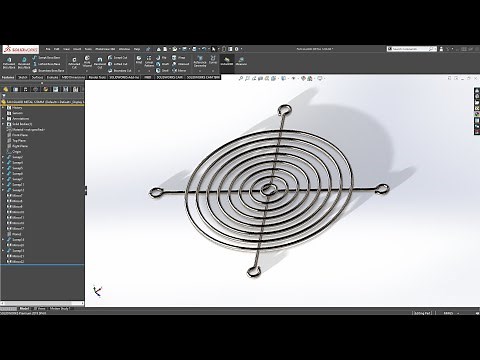The width and height of the screenshot is (480, 360).
Task: Open the Reference Geometry tool
Action: coord(200,61)
